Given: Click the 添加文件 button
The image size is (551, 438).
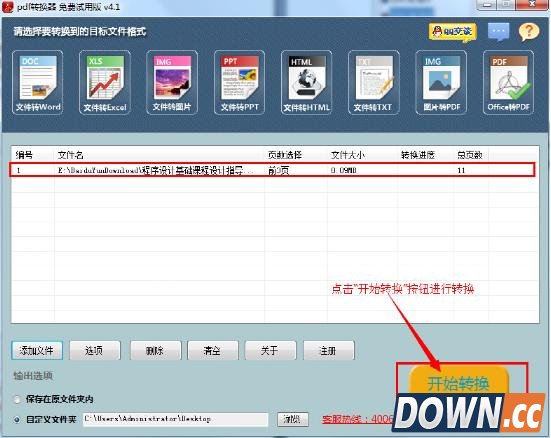Looking at the screenshot, I should point(37,350).
